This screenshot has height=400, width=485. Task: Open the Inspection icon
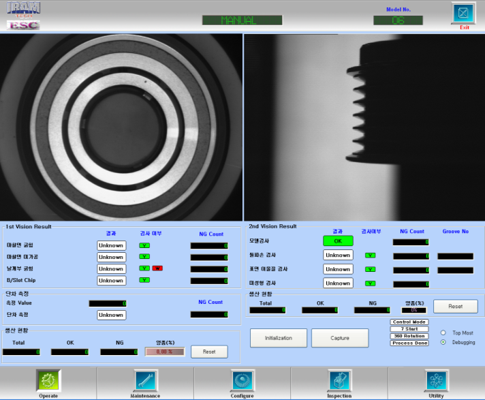coord(339,380)
